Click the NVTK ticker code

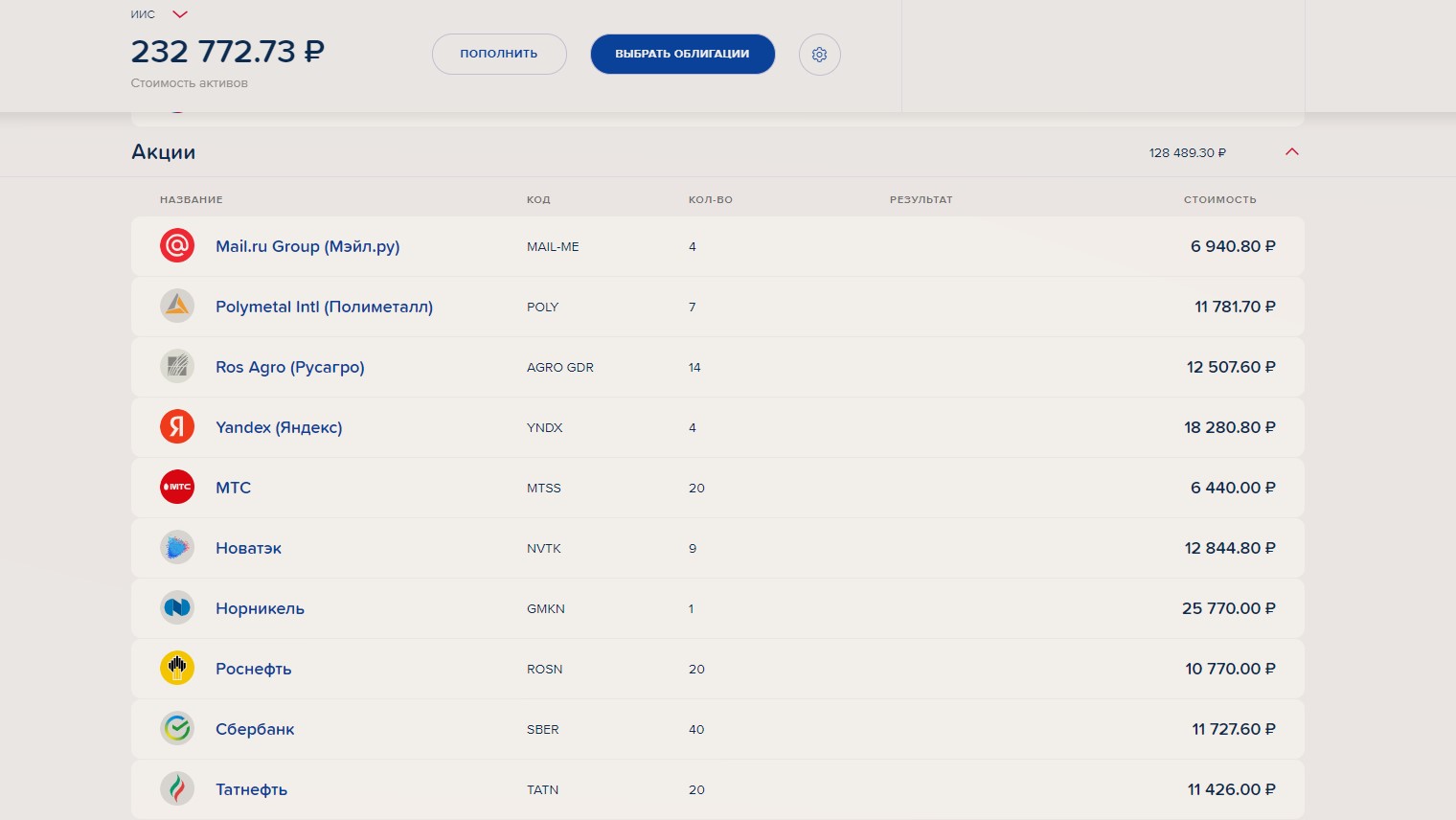(x=544, y=548)
